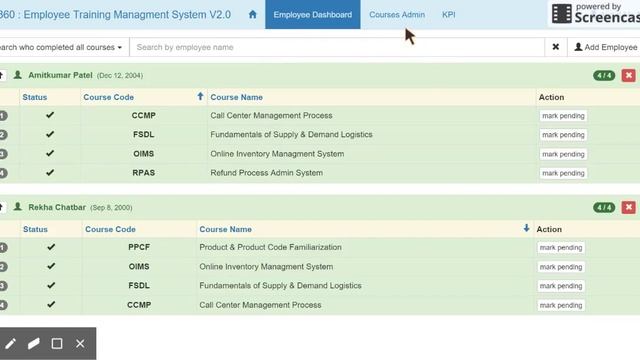Screen dimensions: 640x360
Task: Clear the employee search with the X button
Action: [x=556, y=47]
